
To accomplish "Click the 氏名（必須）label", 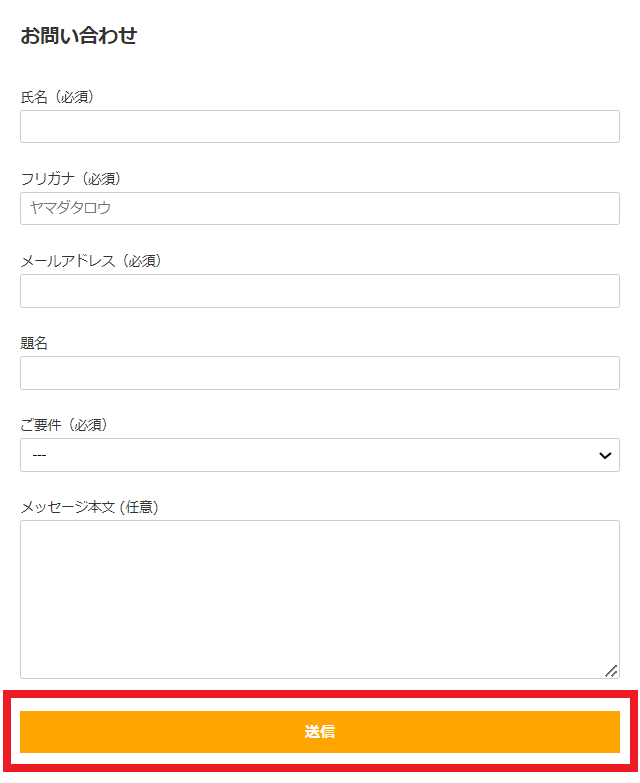I will (57, 97).
